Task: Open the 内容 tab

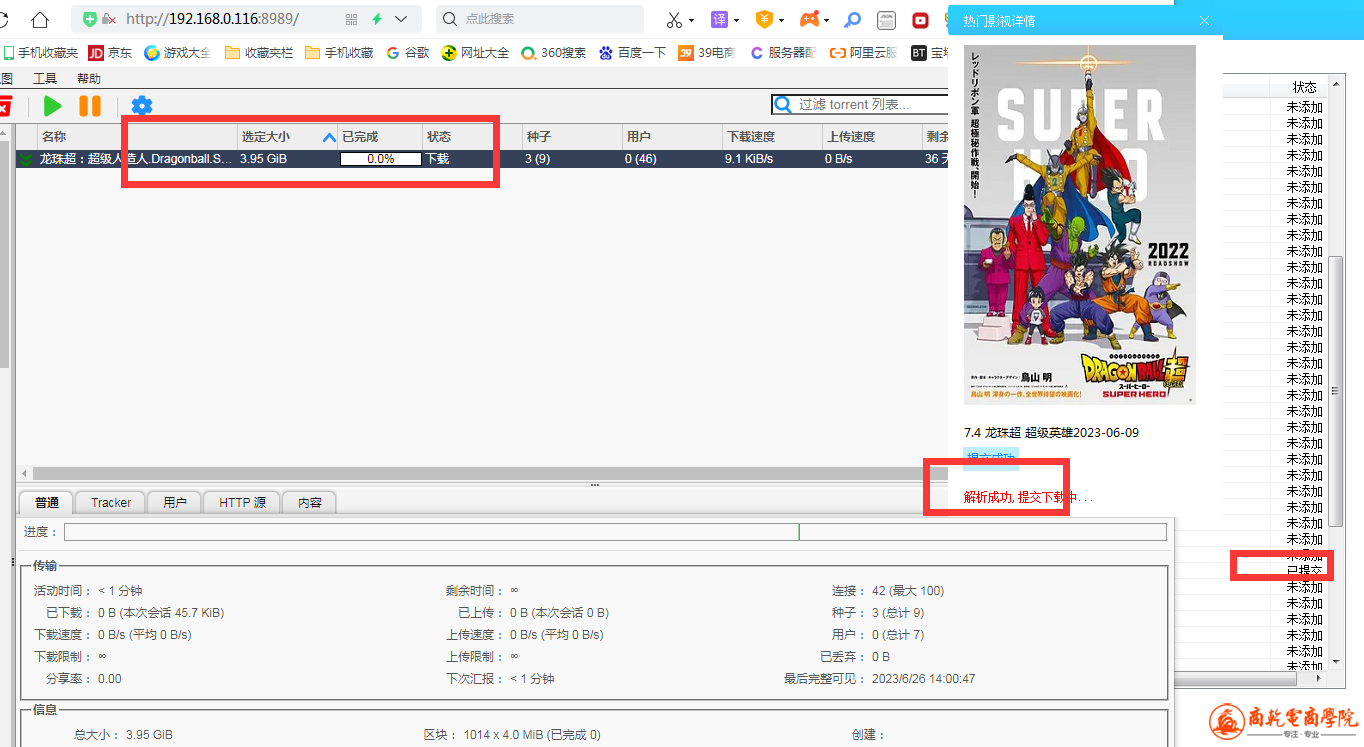Action: [x=310, y=503]
